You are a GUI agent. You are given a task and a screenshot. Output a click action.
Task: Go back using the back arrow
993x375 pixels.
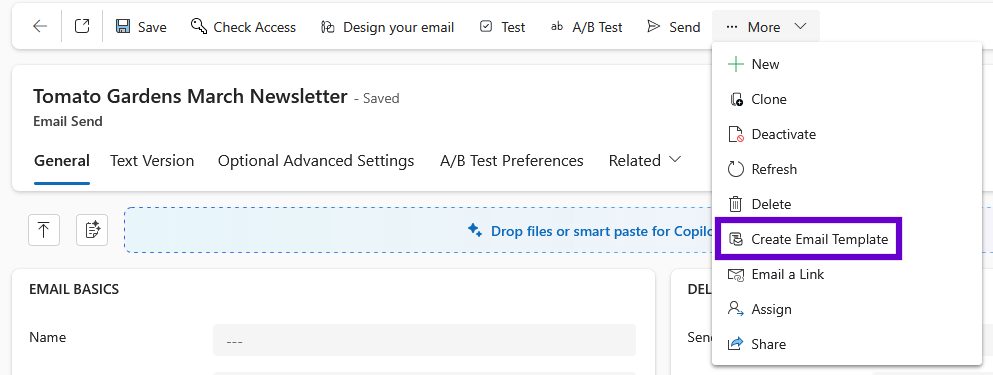40,27
